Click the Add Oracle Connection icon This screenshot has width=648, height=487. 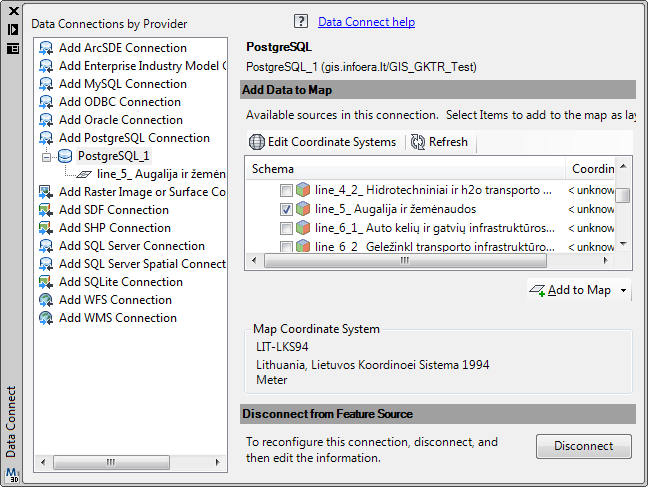[46, 120]
